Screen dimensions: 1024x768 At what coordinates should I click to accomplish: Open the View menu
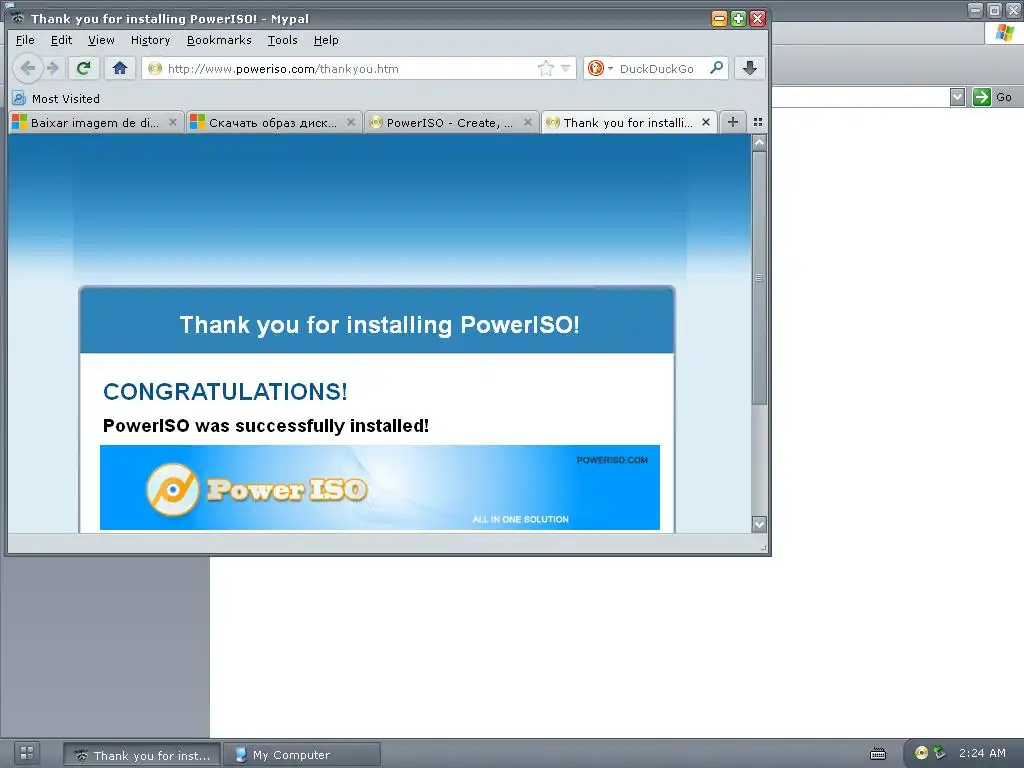(101, 40)
